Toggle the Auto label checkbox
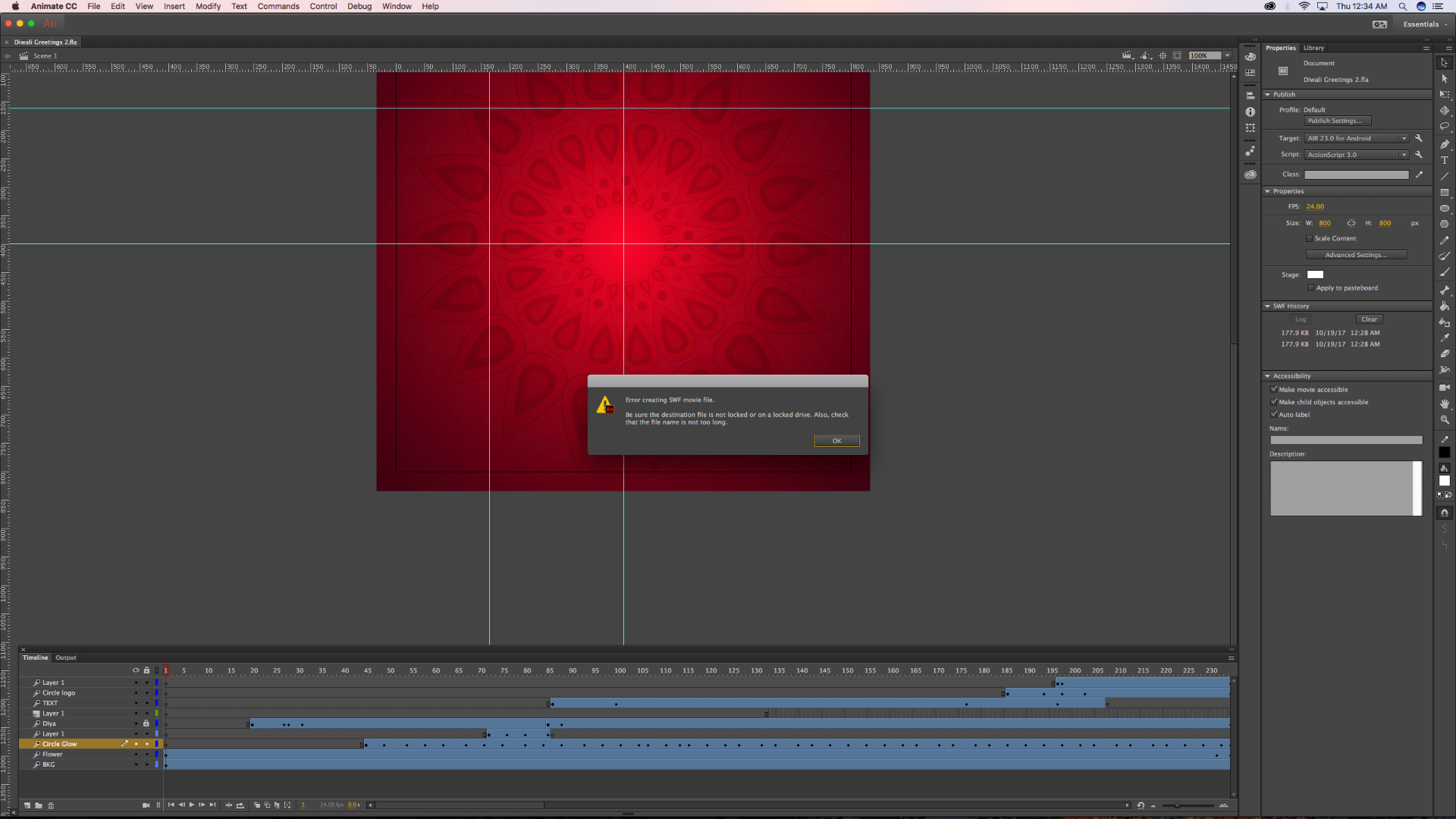Screen dimensions: 1456x819 coord(1274,414)
